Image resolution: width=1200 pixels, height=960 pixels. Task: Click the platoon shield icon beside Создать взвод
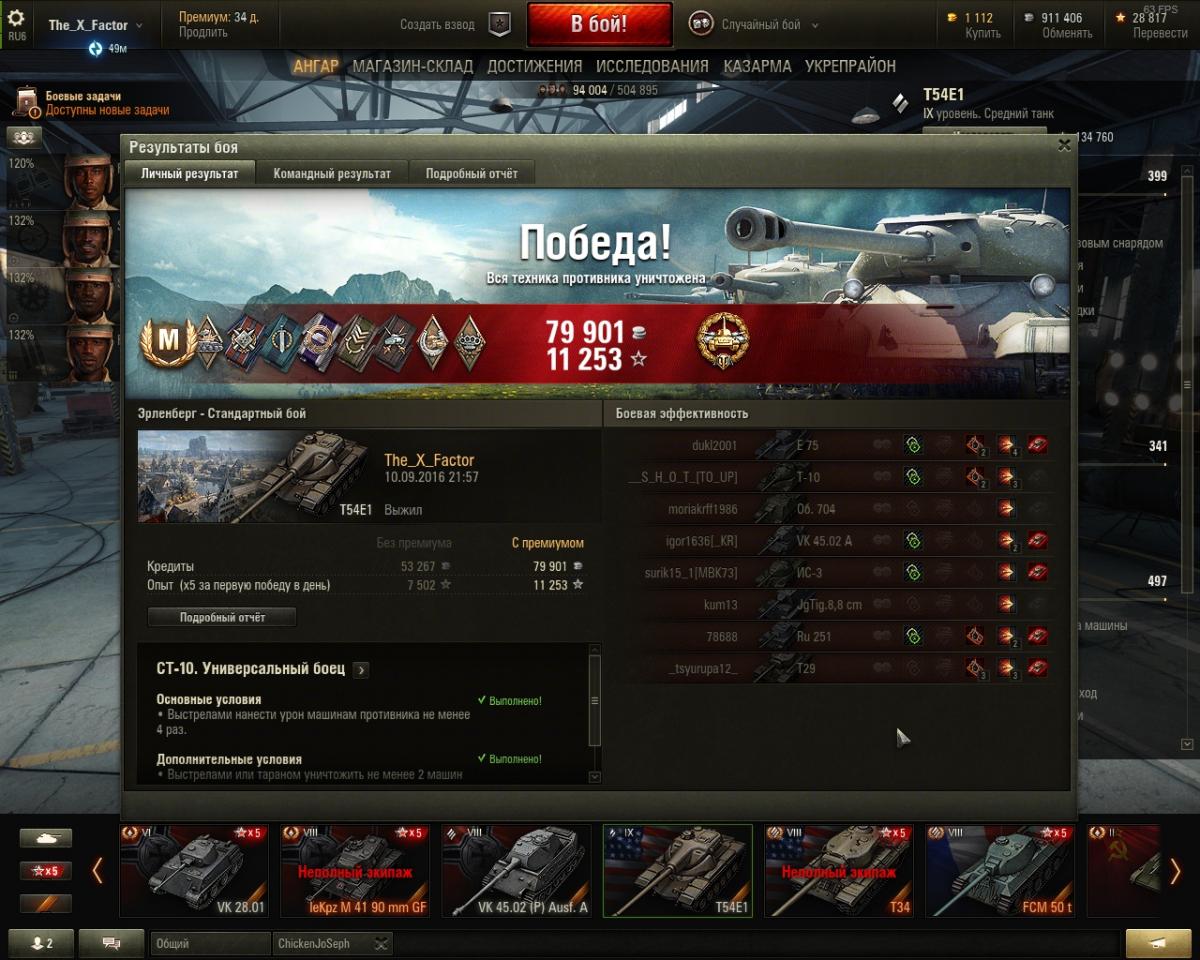[500, 25]
